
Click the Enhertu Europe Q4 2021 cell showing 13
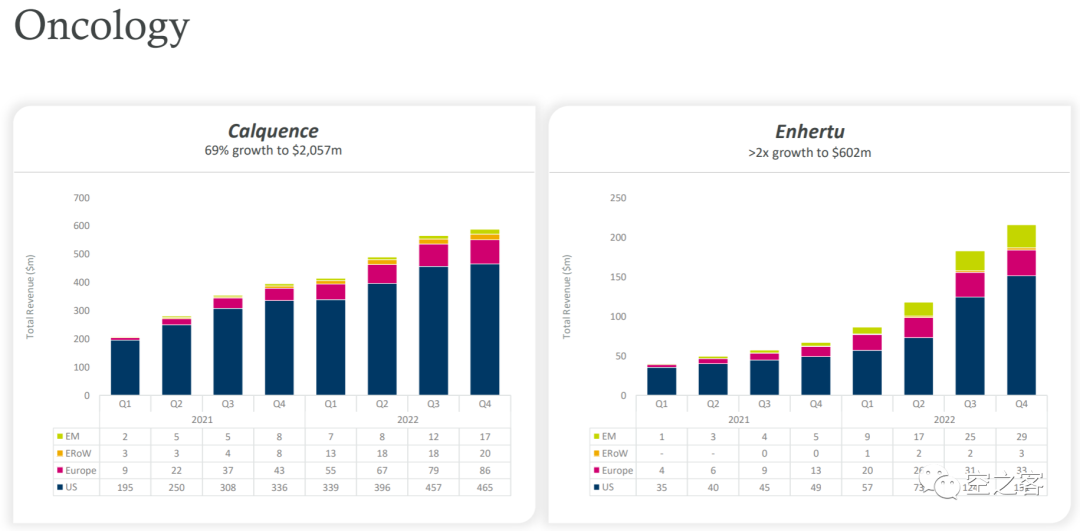816,471
